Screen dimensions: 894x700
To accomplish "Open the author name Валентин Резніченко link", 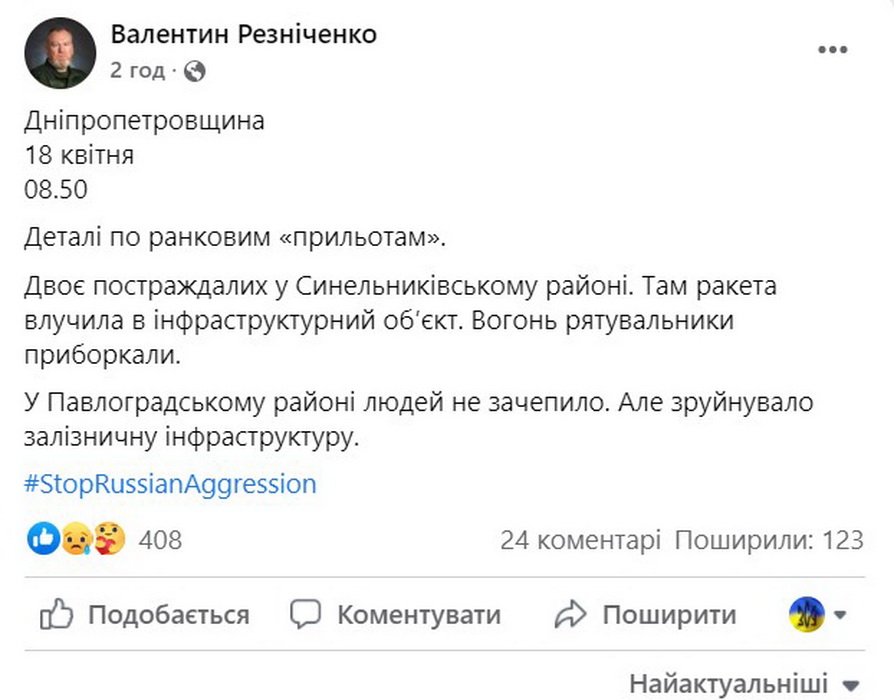I will 244,35.
